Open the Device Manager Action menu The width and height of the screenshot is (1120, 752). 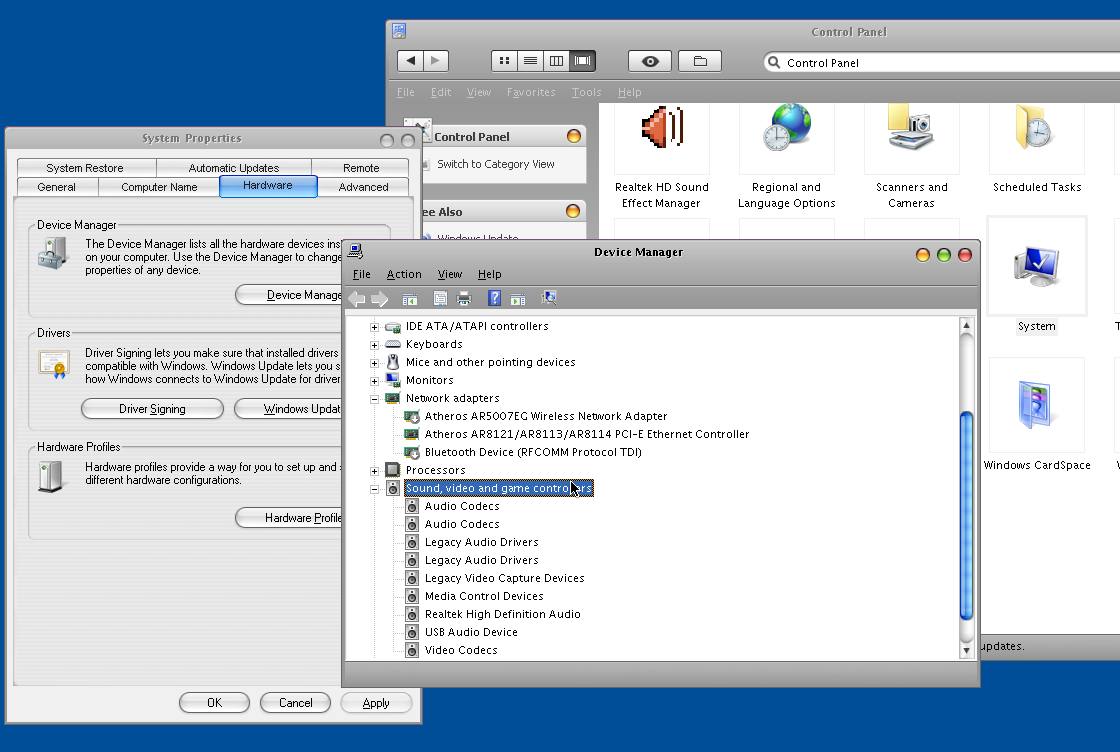[404, 274]
